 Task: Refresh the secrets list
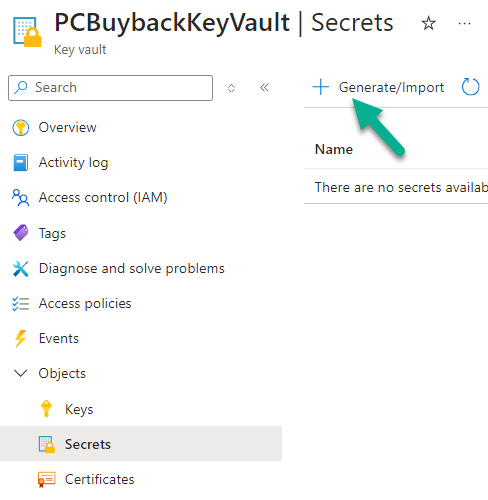coord(471,87)
